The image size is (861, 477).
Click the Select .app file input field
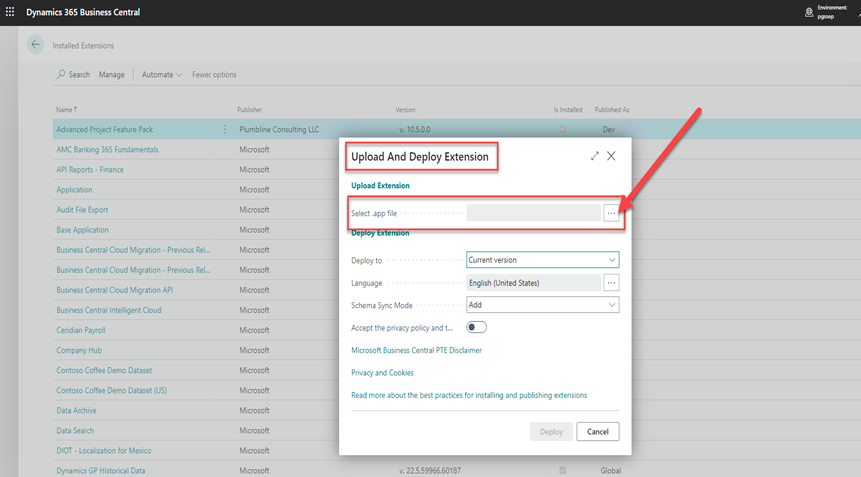point(533,213)
